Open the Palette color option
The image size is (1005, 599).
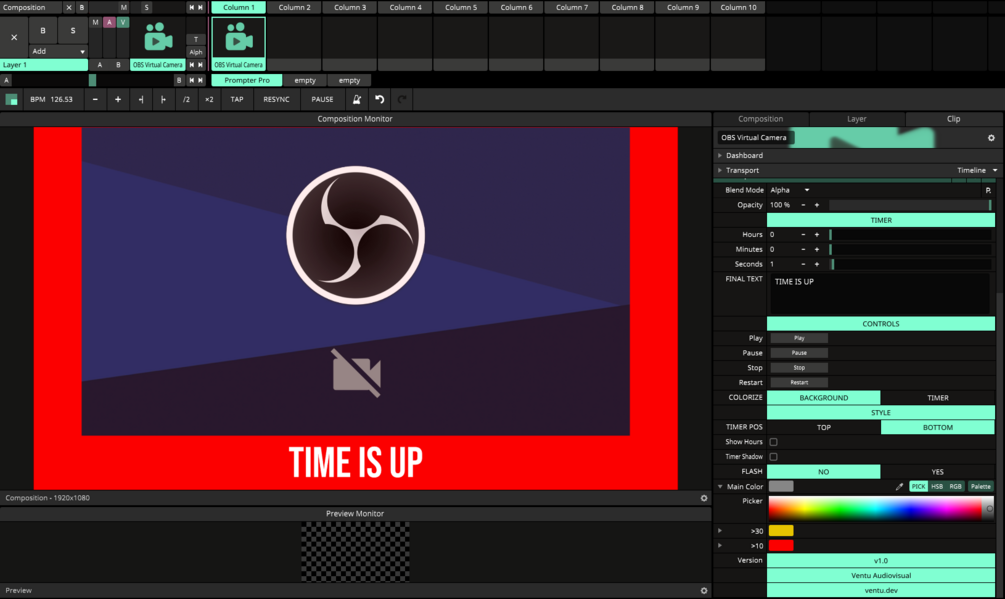click(980, 487)
